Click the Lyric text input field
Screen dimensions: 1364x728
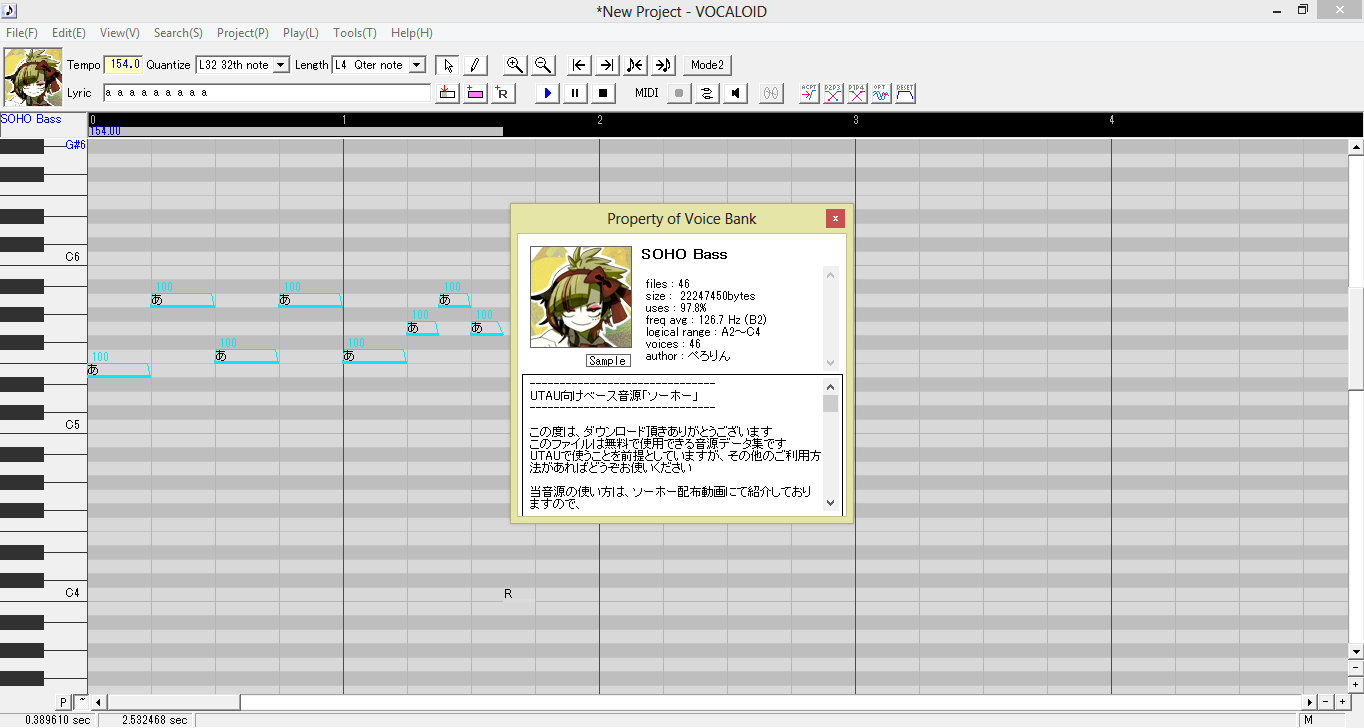266,93
